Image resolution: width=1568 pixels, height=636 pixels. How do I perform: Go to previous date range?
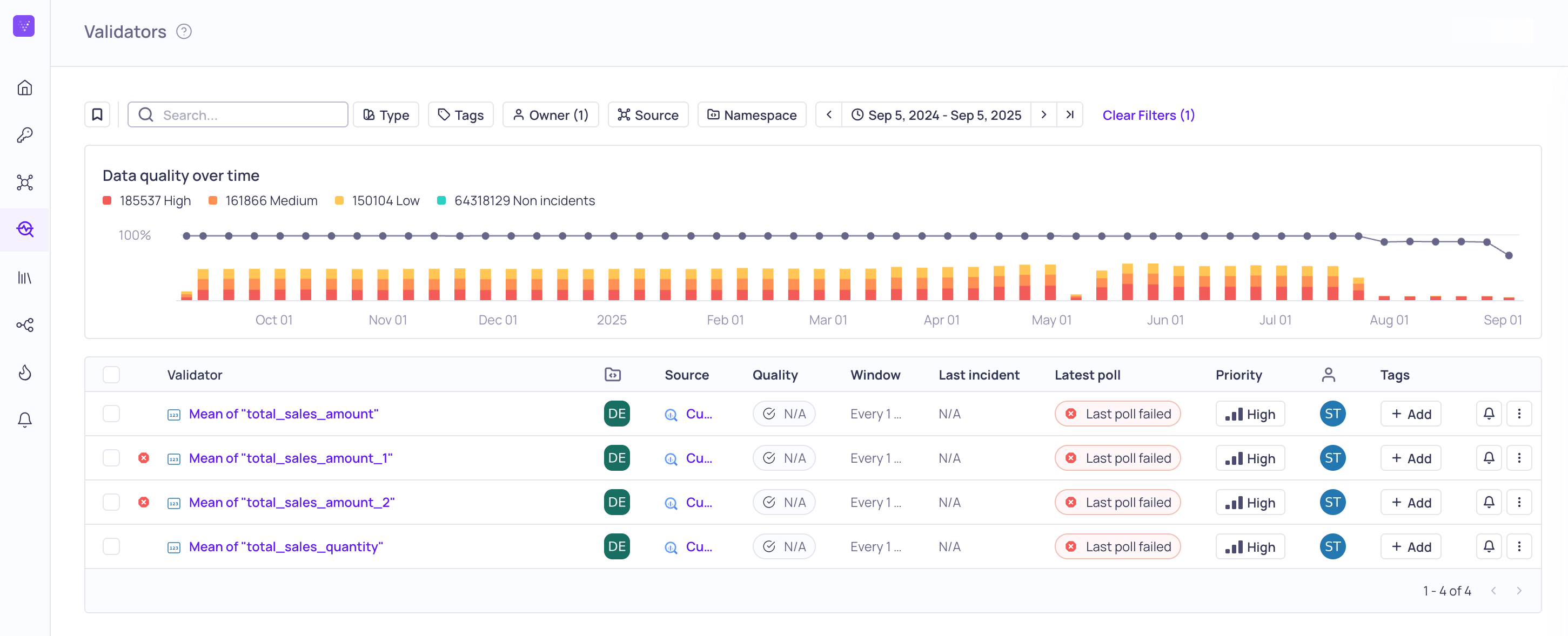tap(828, 114)
